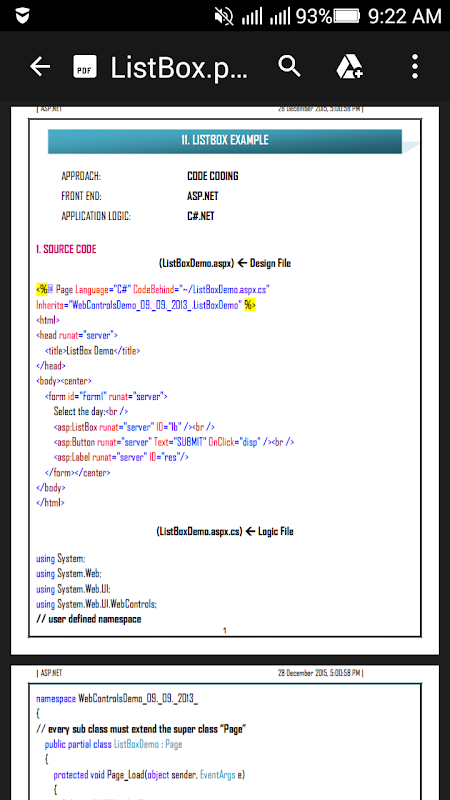Screen dimensions: 450x800
Task: Tap the 'C#.NET' value
Action: 201,216
